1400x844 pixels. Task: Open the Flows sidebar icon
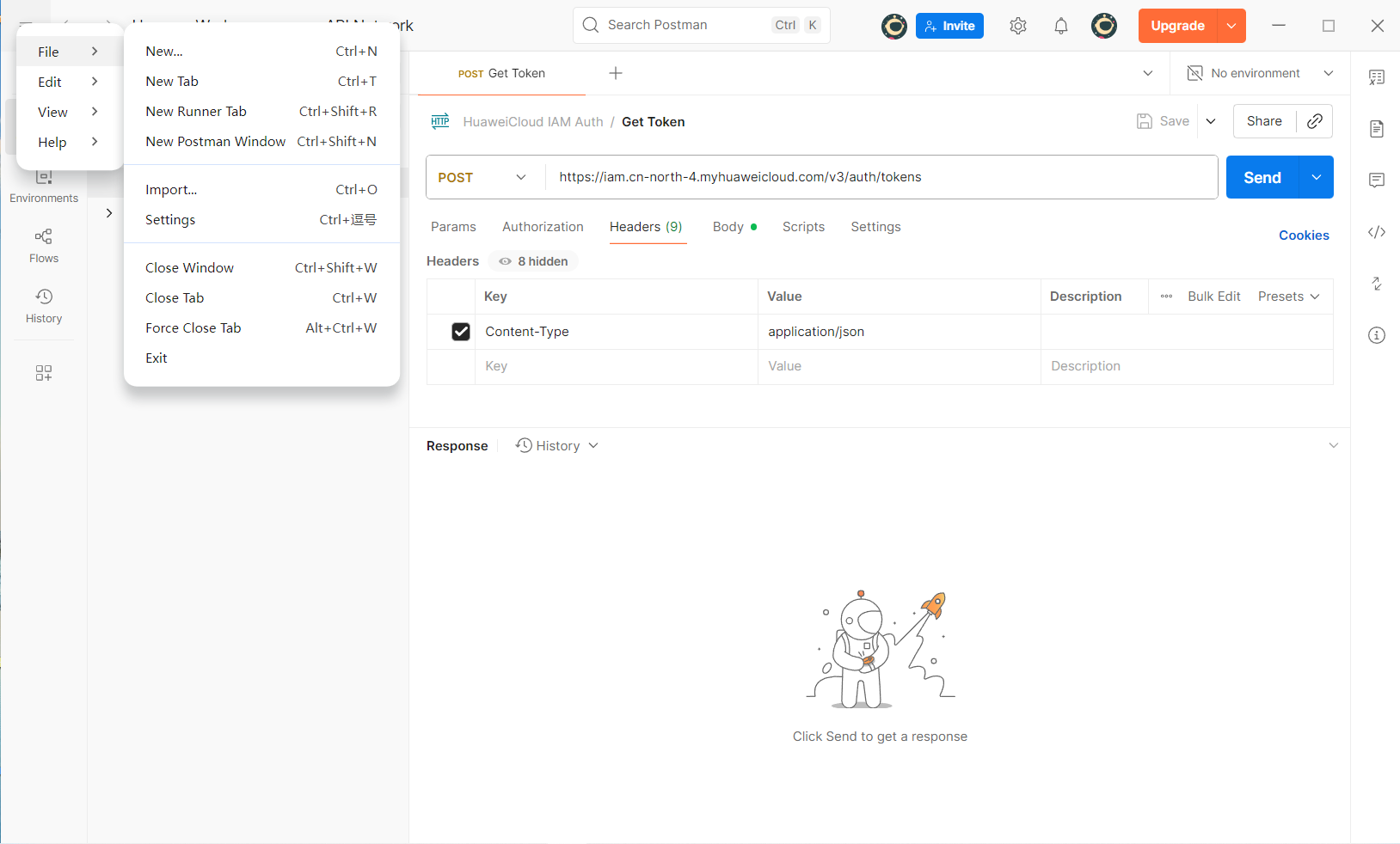(x=44, y=246)
